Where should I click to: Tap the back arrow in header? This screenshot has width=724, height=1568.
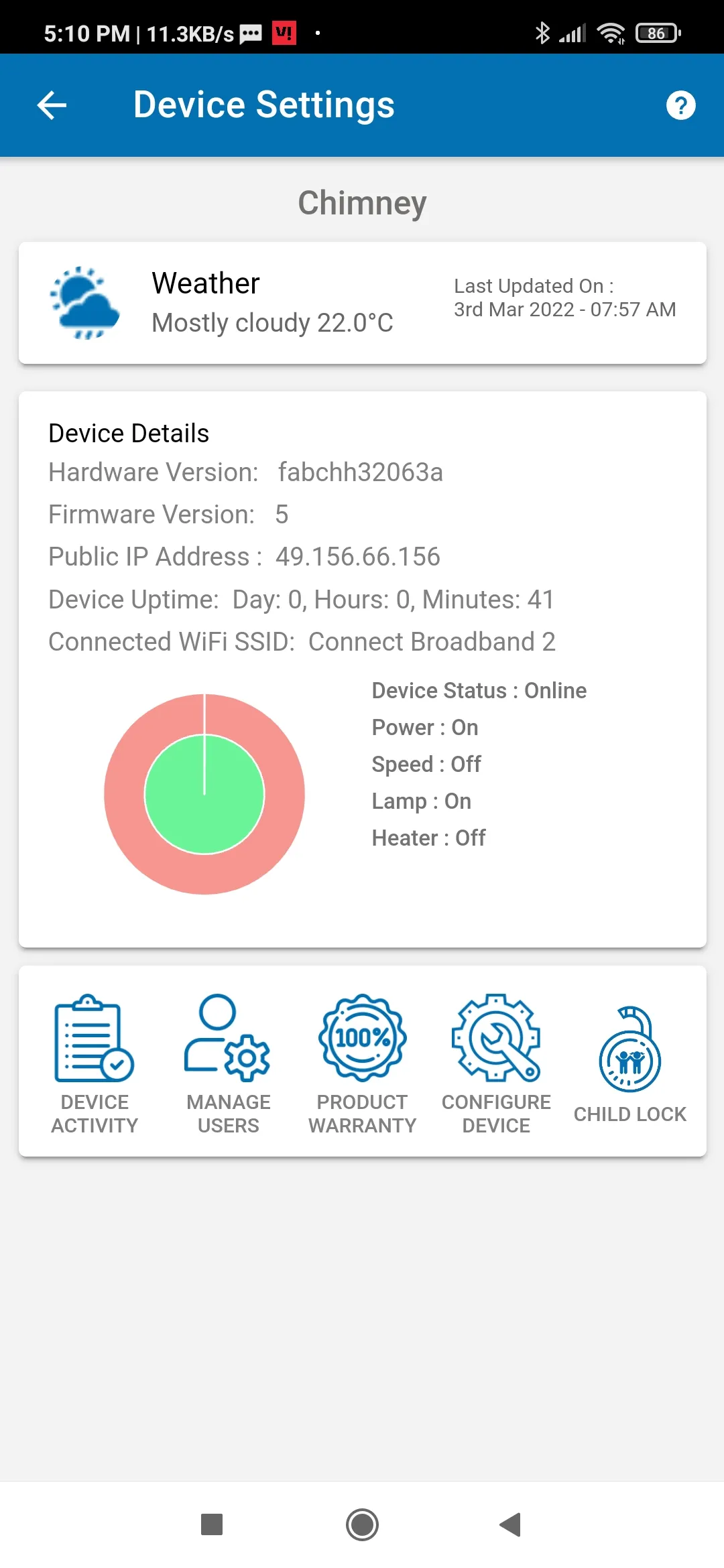pyautogui.click(x=52, y=105)
